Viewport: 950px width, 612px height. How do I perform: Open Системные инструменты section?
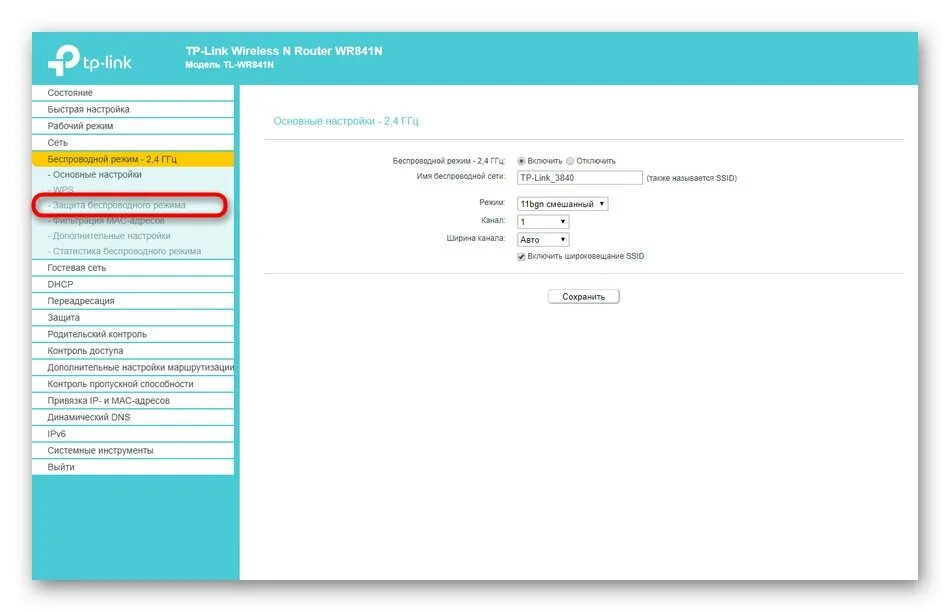133,450
